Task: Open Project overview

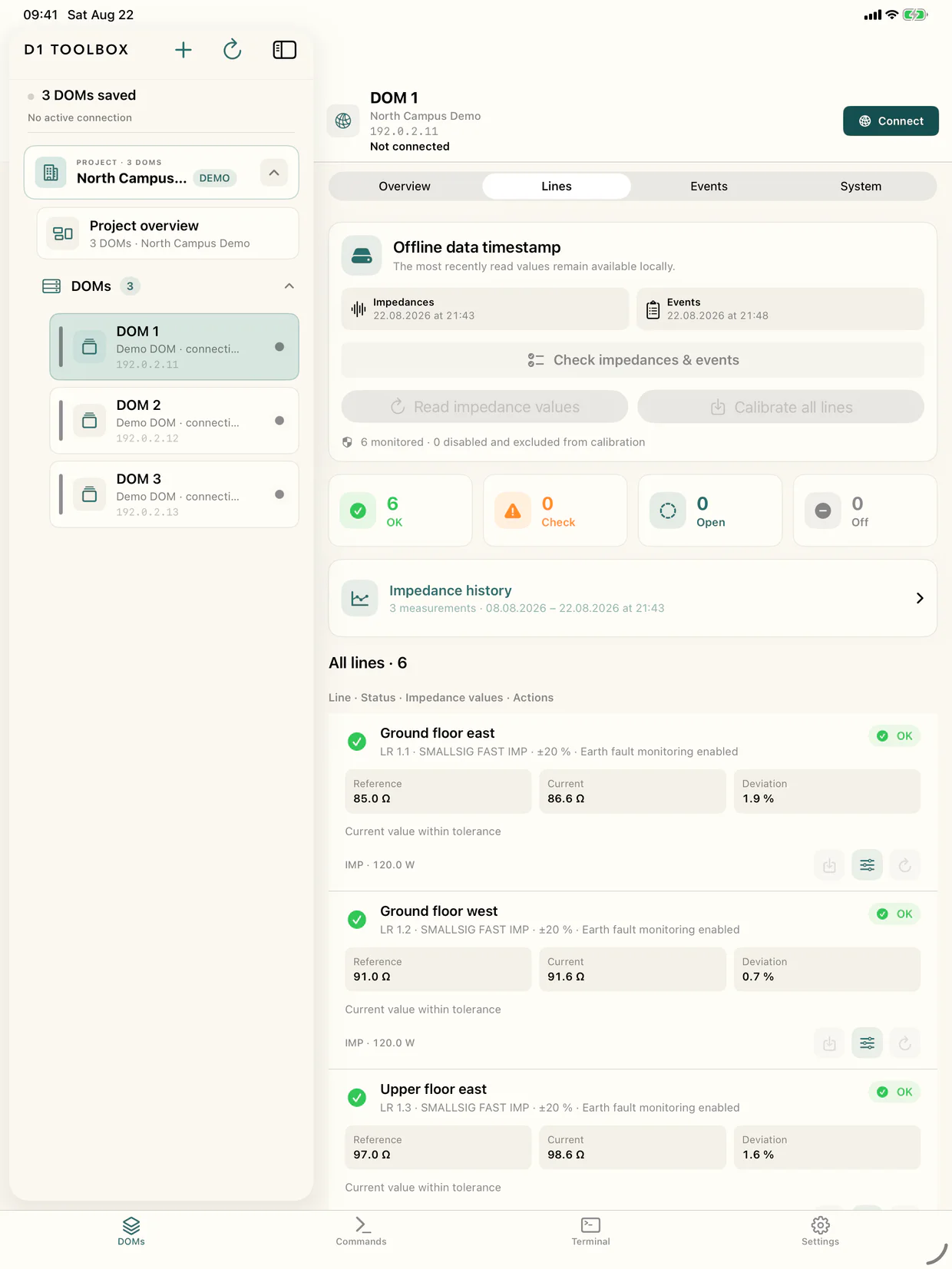Action: point(167,233)
